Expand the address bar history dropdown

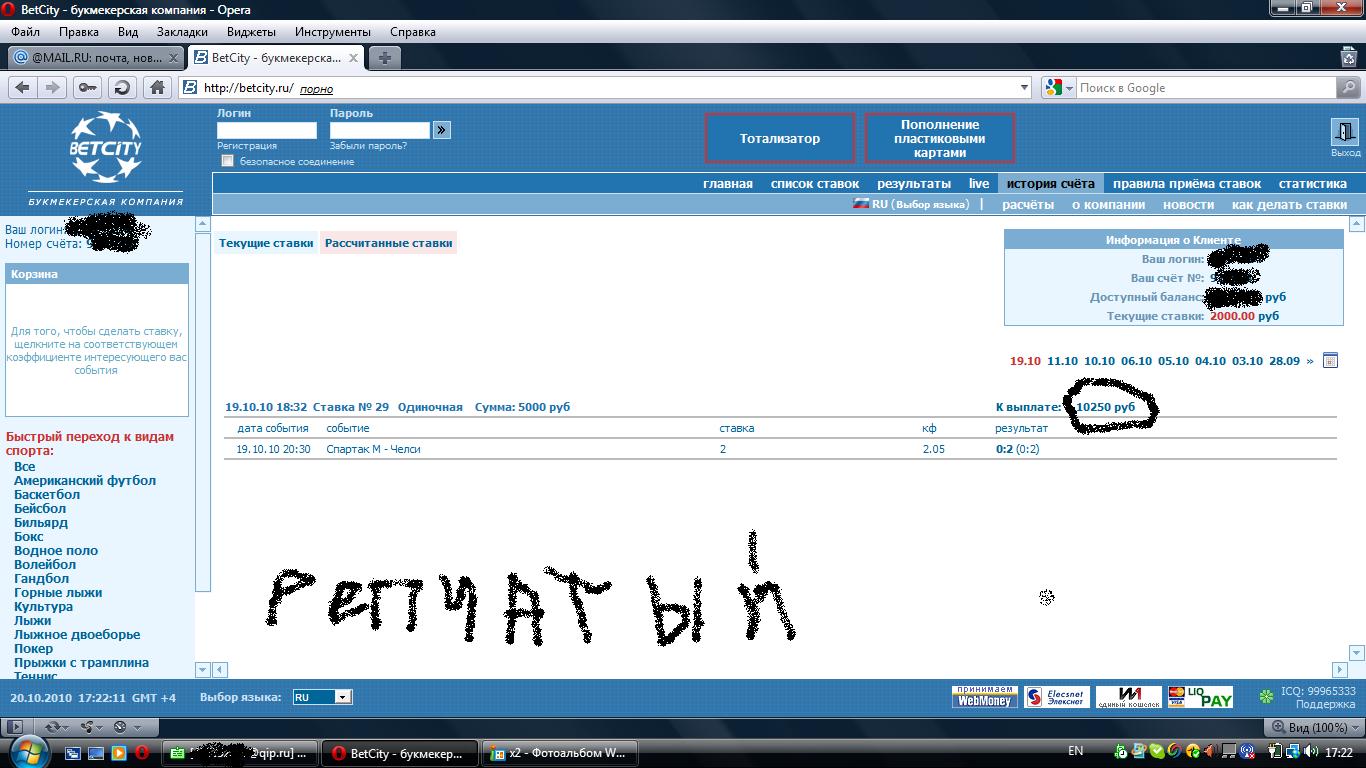click(1024, 88)
